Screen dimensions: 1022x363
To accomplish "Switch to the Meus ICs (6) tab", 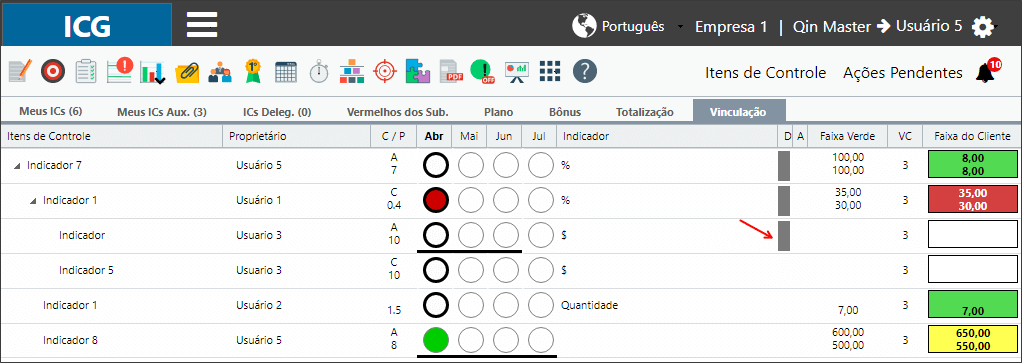I will click(x=51, y=111).
